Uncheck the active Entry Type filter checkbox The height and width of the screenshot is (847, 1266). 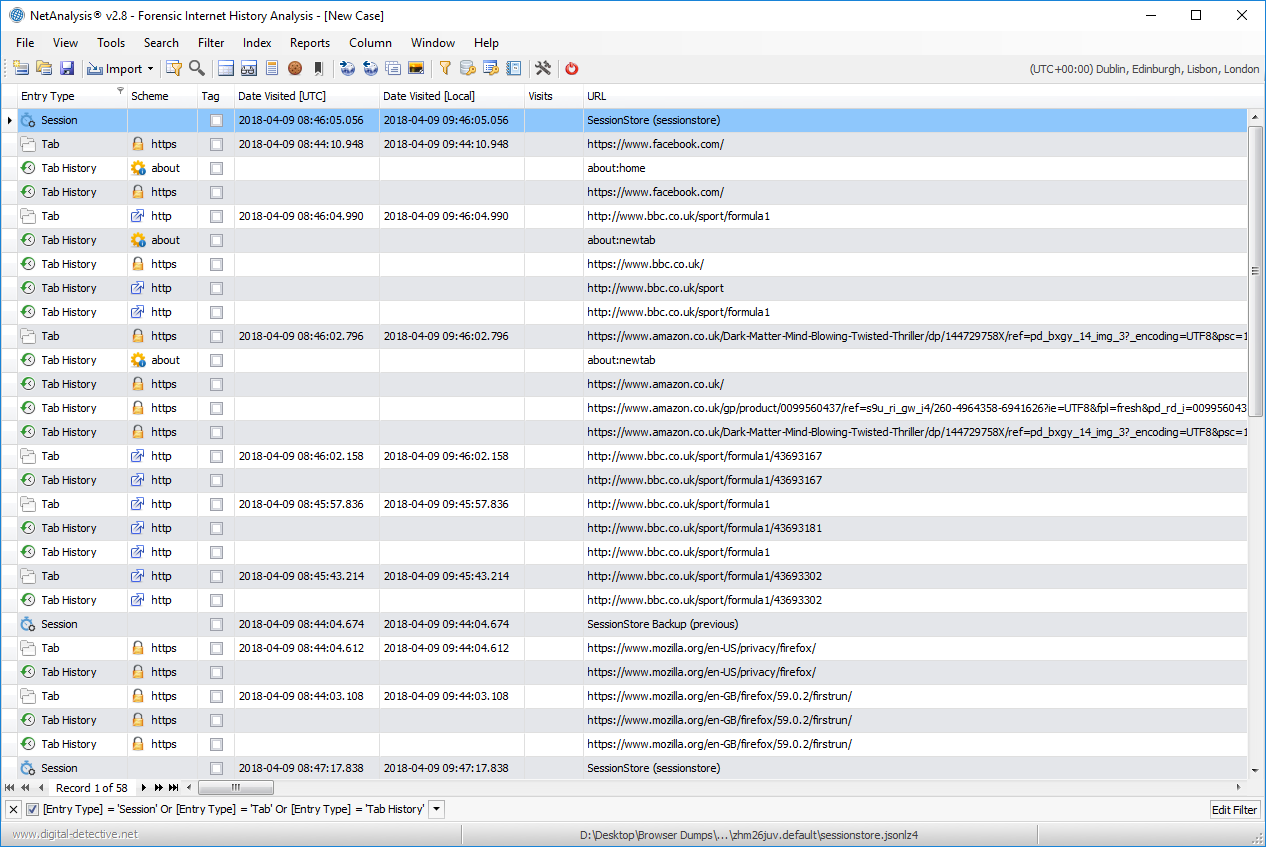point(32,809)
